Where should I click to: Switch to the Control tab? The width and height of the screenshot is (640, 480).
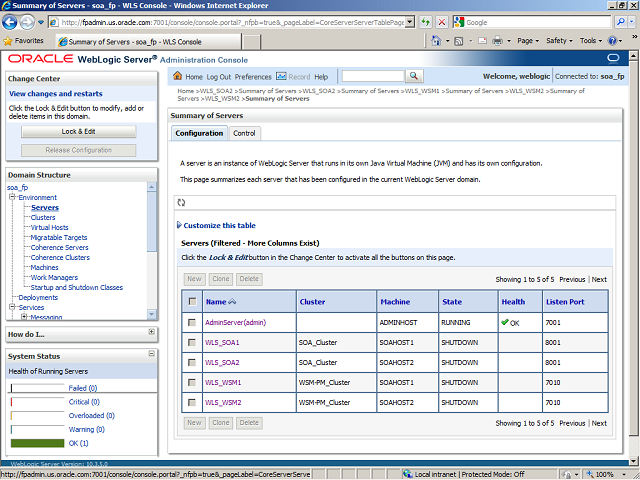click(244, 133)
